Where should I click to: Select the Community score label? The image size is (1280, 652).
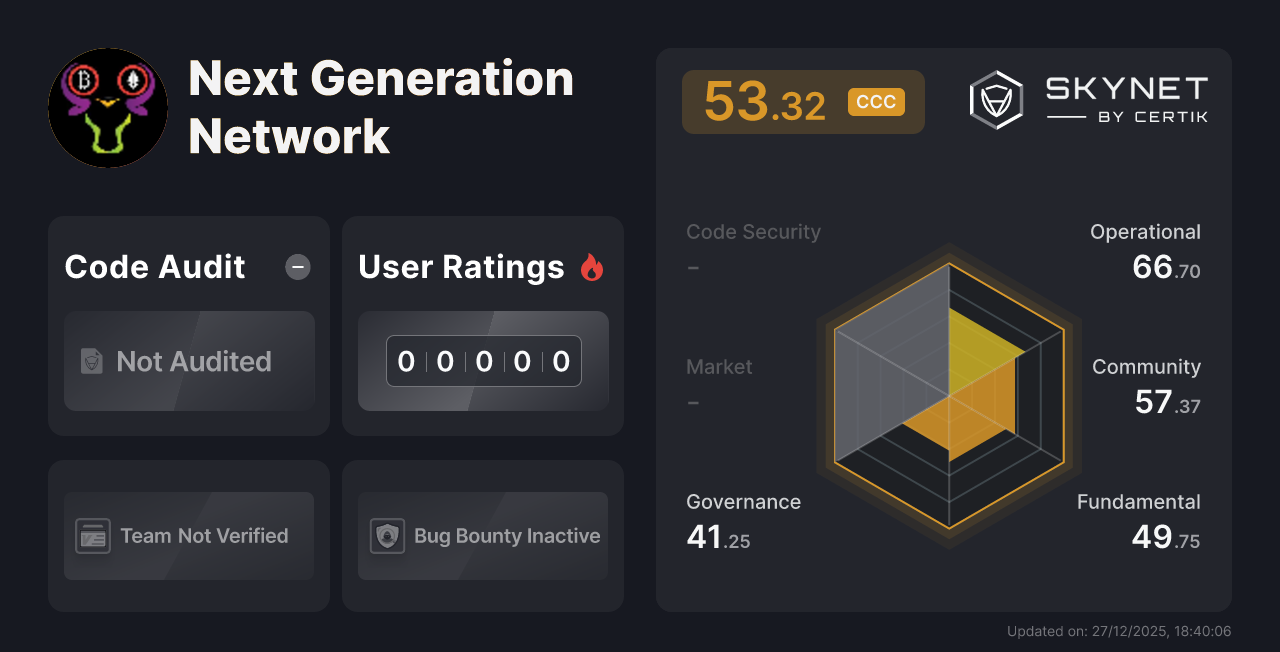tap(1146, 367)
